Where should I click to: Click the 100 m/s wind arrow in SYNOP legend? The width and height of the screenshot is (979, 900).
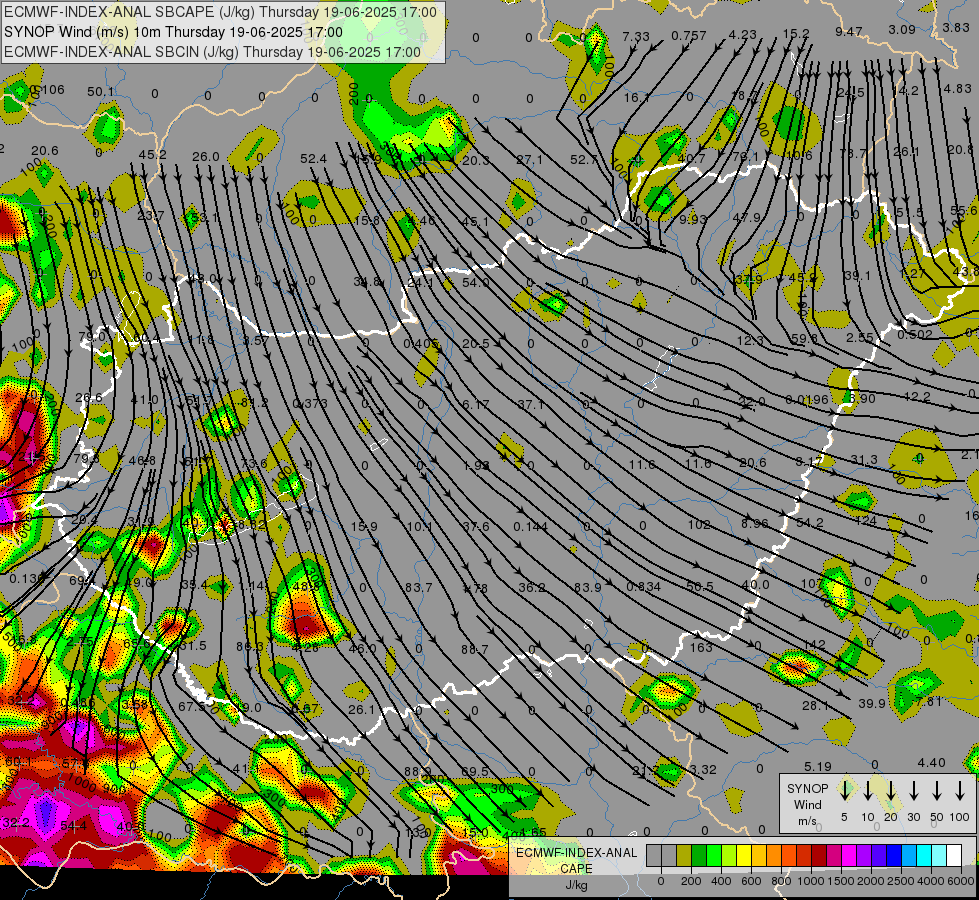pos(960,791)
